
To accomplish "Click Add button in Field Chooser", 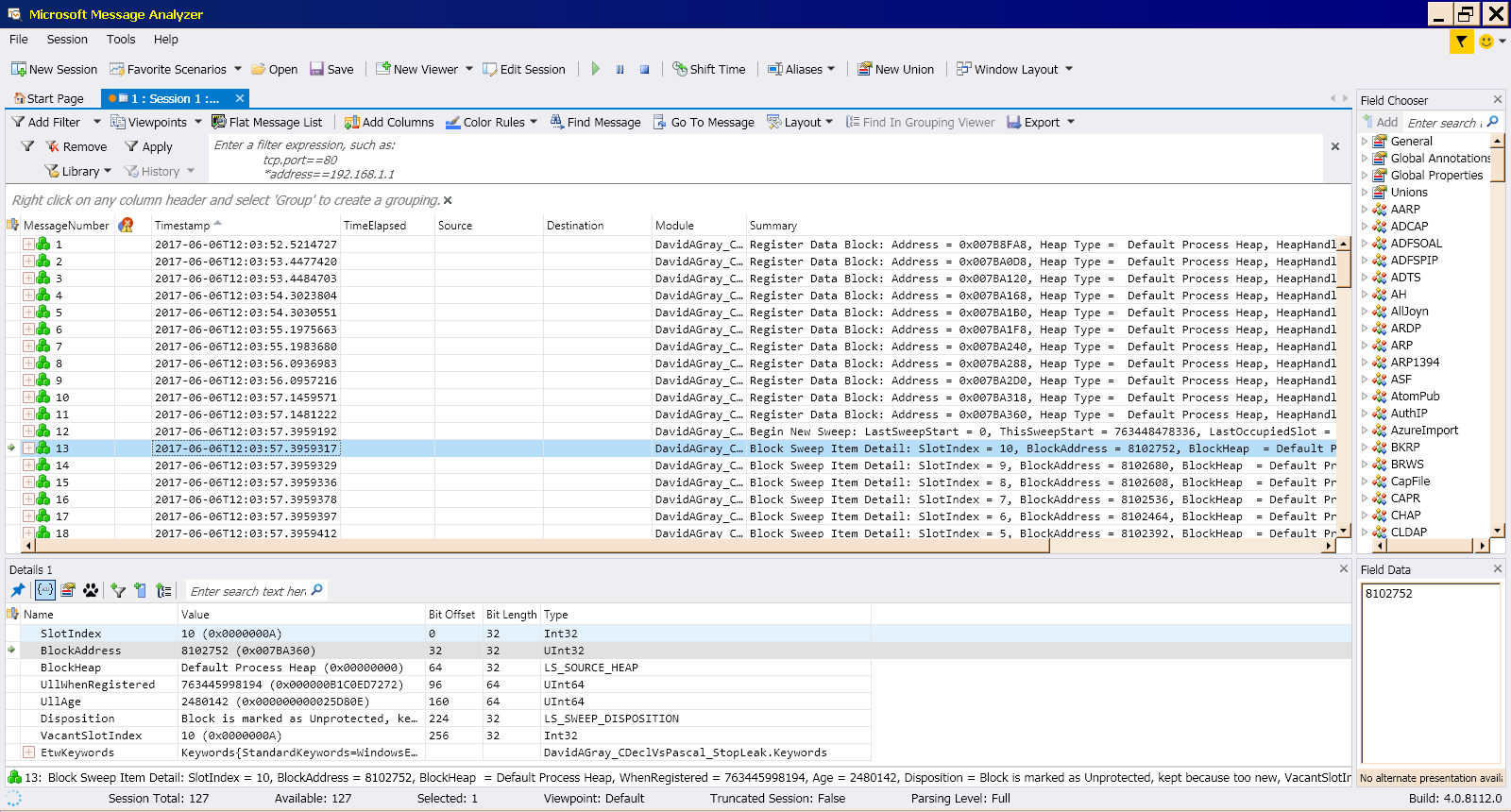I will (1380, 122).
